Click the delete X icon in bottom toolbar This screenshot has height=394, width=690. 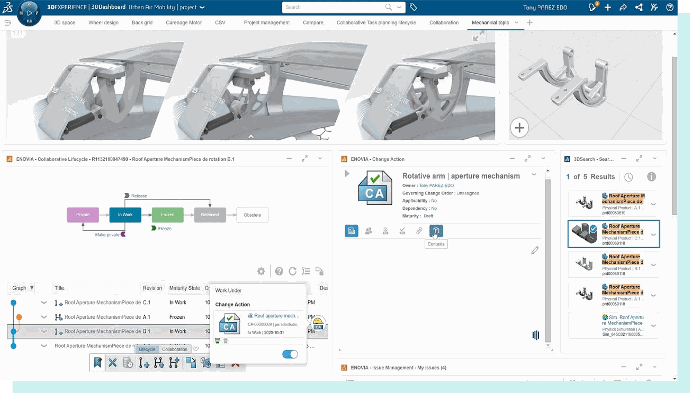[x=113, y=363]
